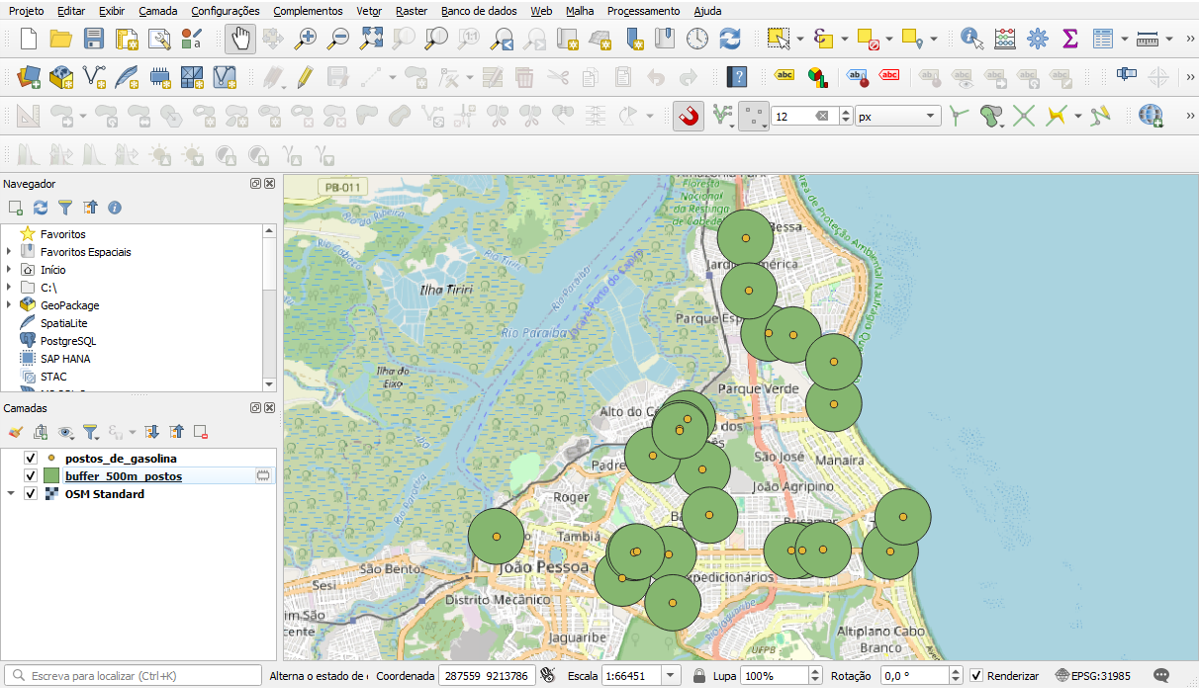Select the OSM Standard layer
This screenshot has width=1199, height=688.
coord(104,494)
